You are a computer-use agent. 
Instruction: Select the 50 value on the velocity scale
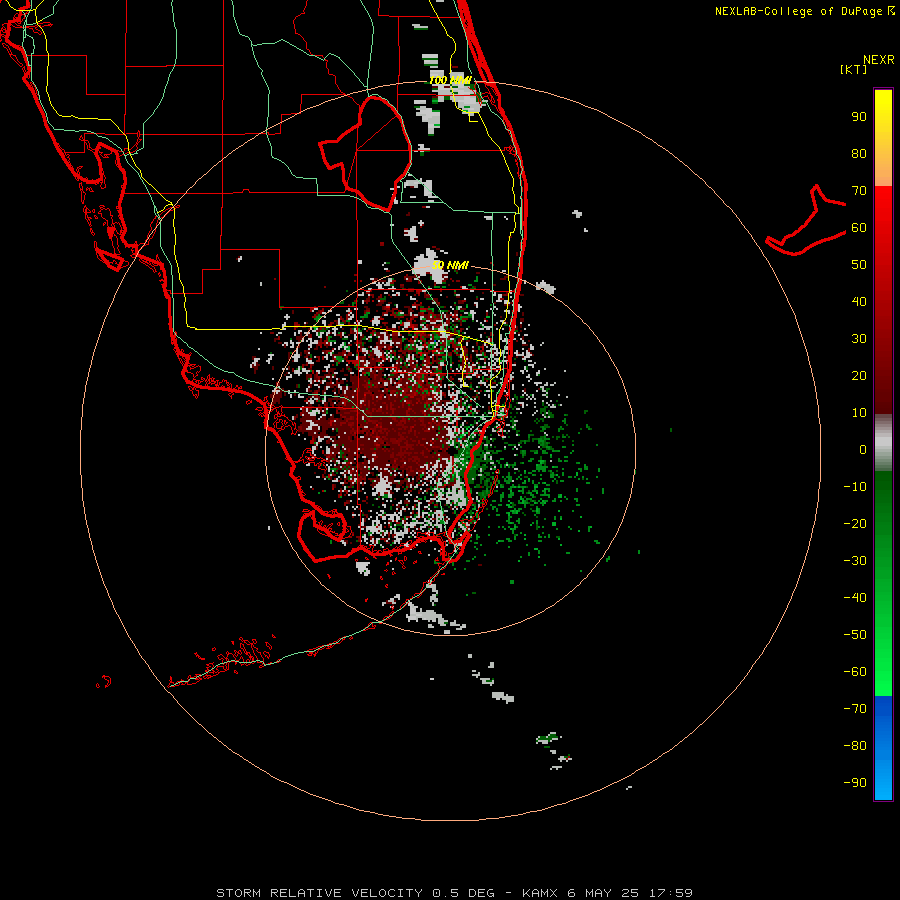859,265
